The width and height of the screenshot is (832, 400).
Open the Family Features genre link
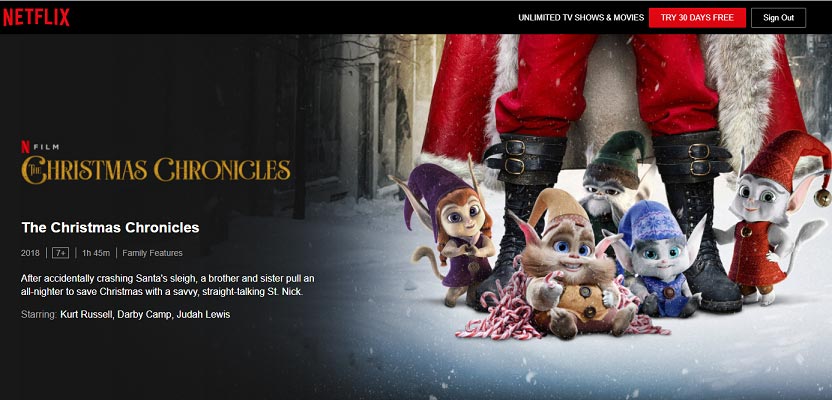[152, 253]
